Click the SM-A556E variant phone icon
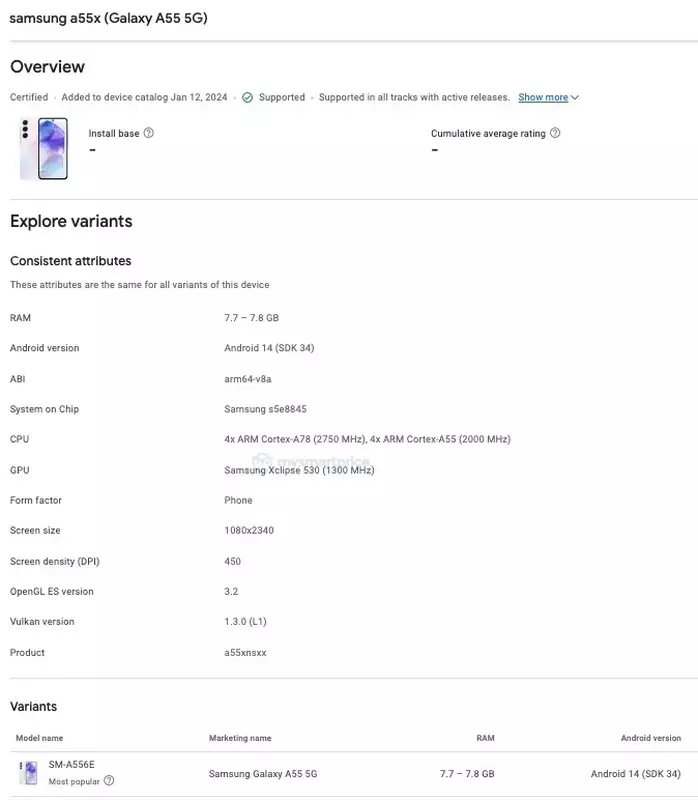 coord(28,772)
